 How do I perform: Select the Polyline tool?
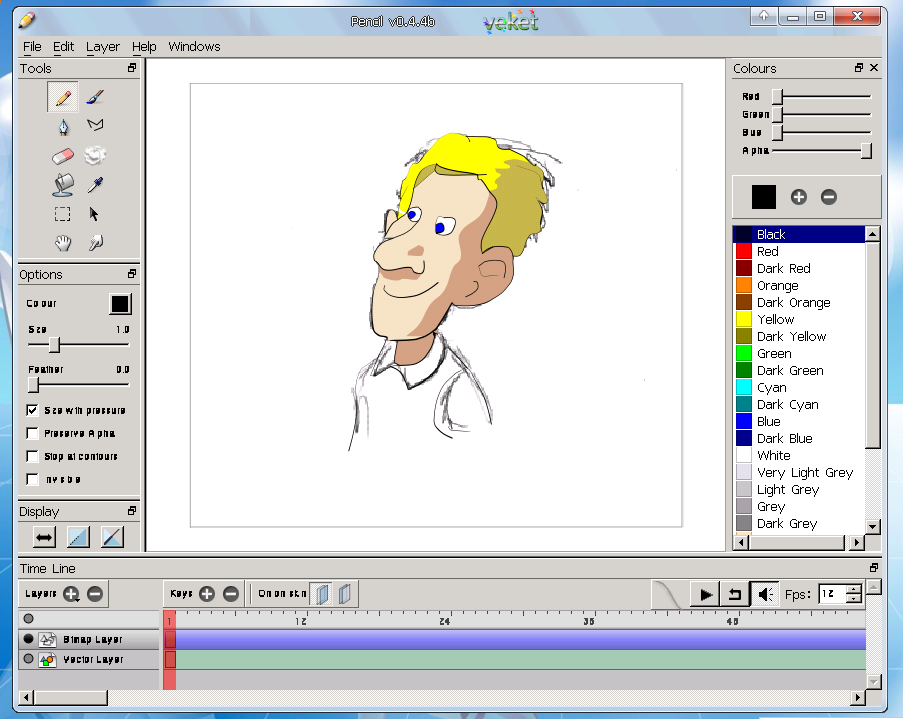click(95, 125)
